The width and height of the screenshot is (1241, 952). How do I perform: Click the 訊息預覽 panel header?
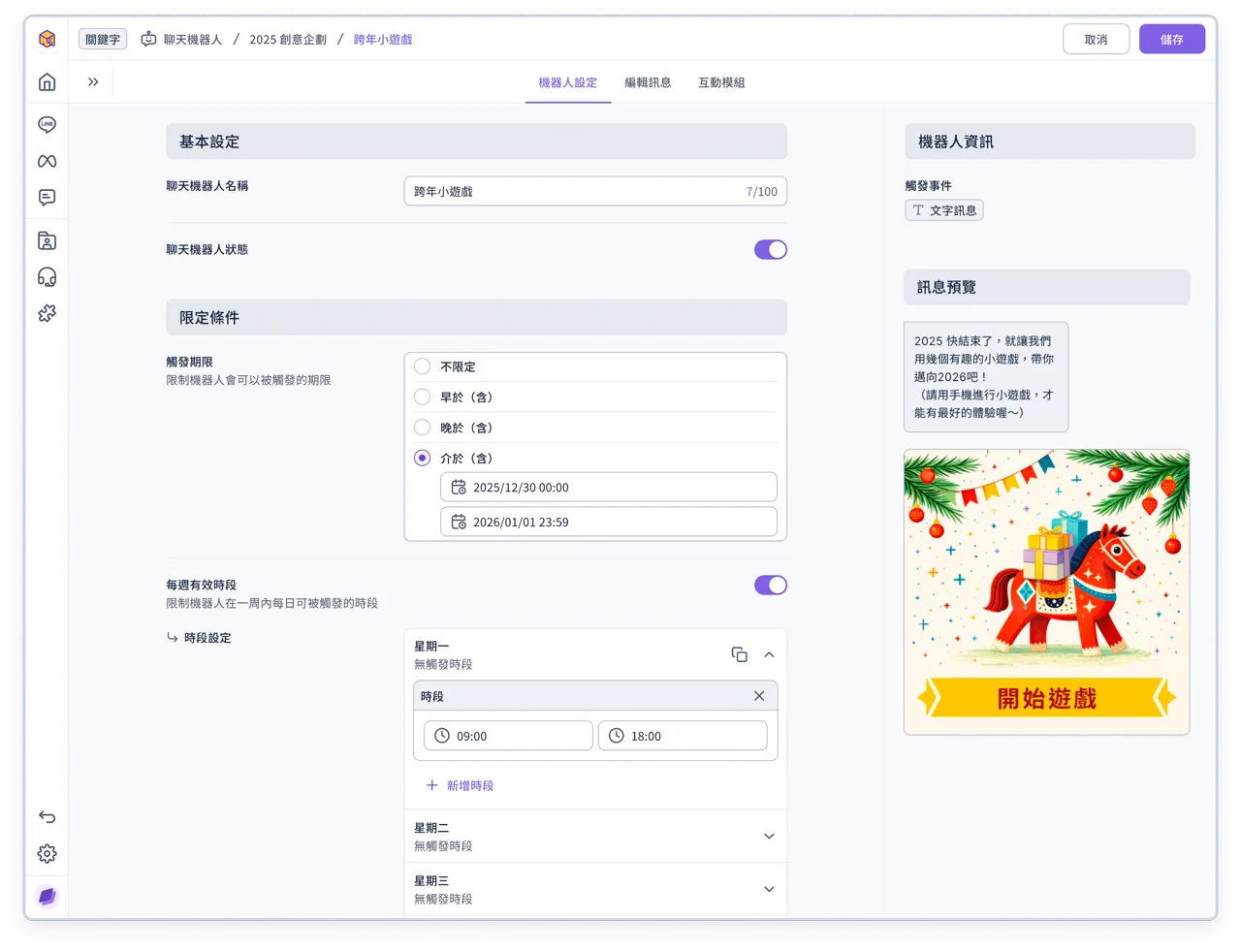pos(1047,287)
